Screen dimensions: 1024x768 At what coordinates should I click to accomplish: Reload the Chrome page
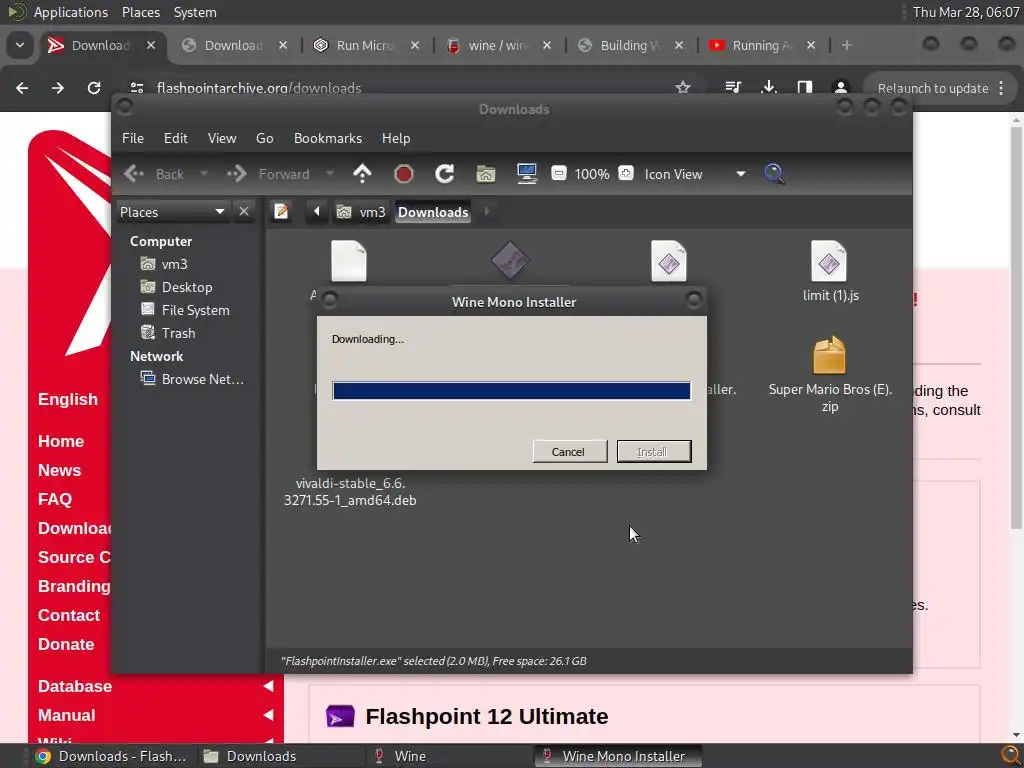(94, 88)
